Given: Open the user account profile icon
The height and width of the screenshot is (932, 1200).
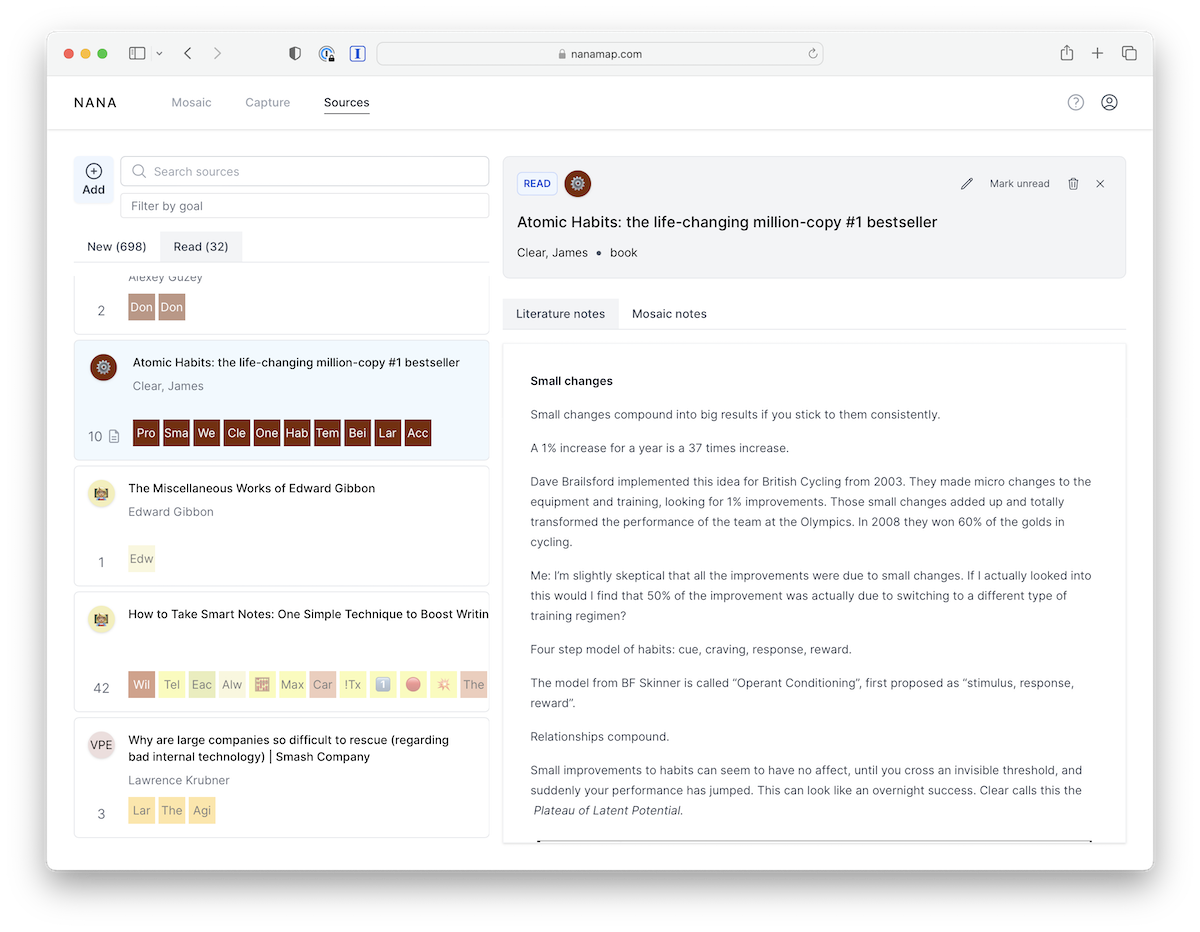Looking at the screenshot, I should tap(1109, 102).
